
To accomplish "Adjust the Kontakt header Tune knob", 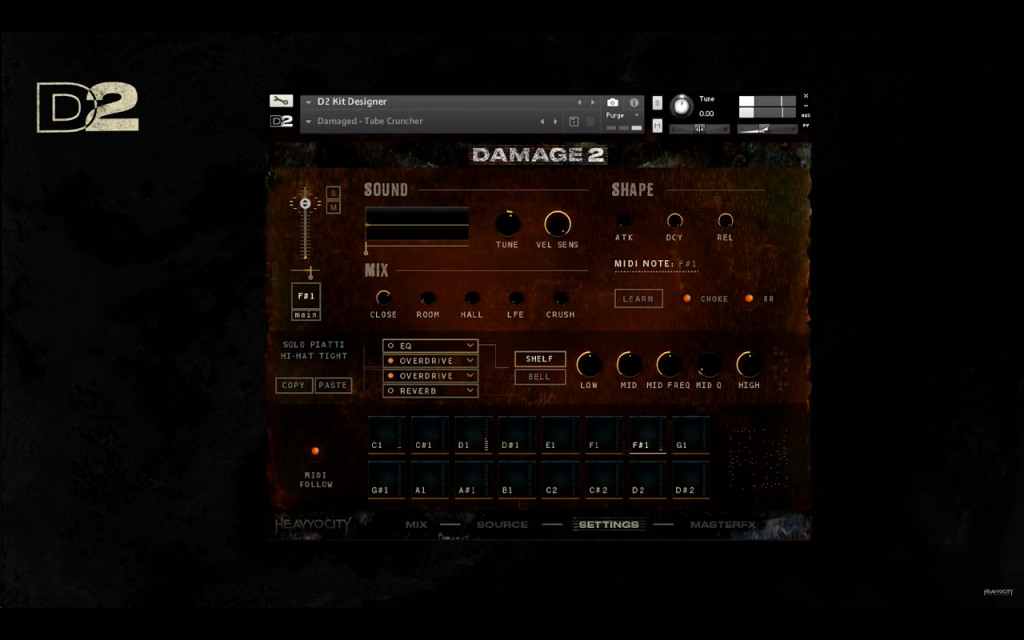I will pos(681,106).
